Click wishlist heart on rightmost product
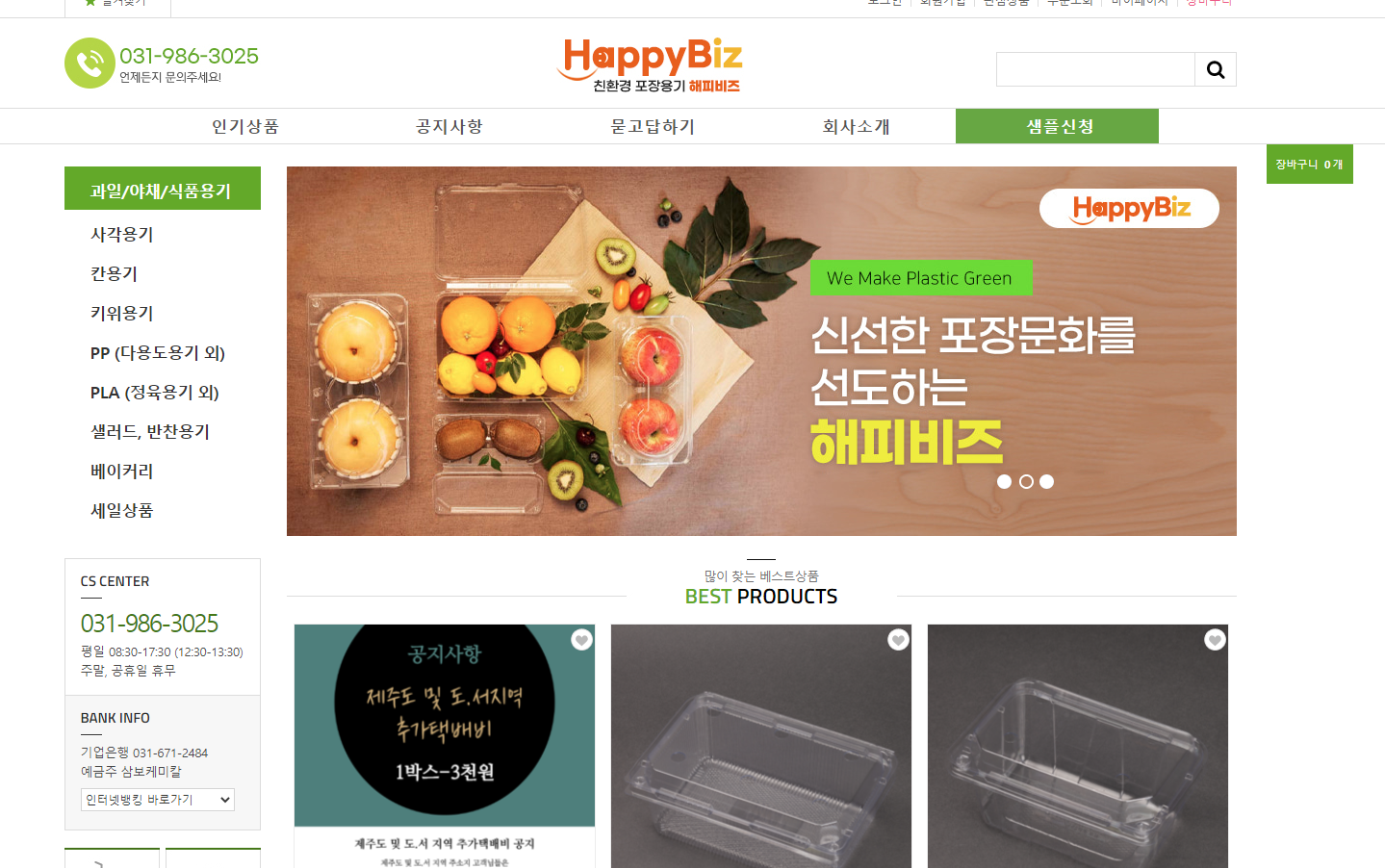 (1215, 640)
